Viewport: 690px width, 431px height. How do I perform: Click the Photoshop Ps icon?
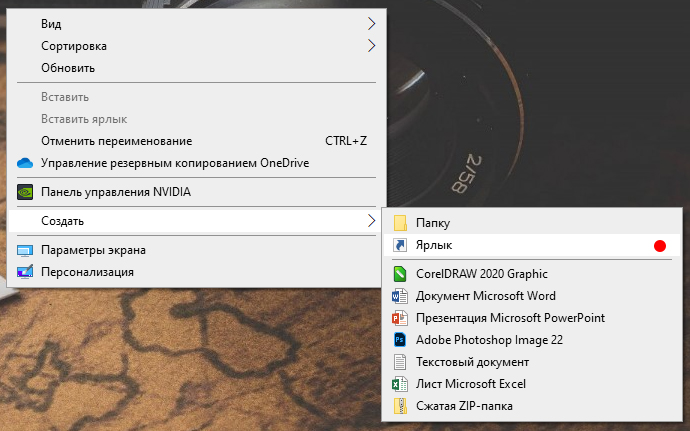(x=400, y=340)
